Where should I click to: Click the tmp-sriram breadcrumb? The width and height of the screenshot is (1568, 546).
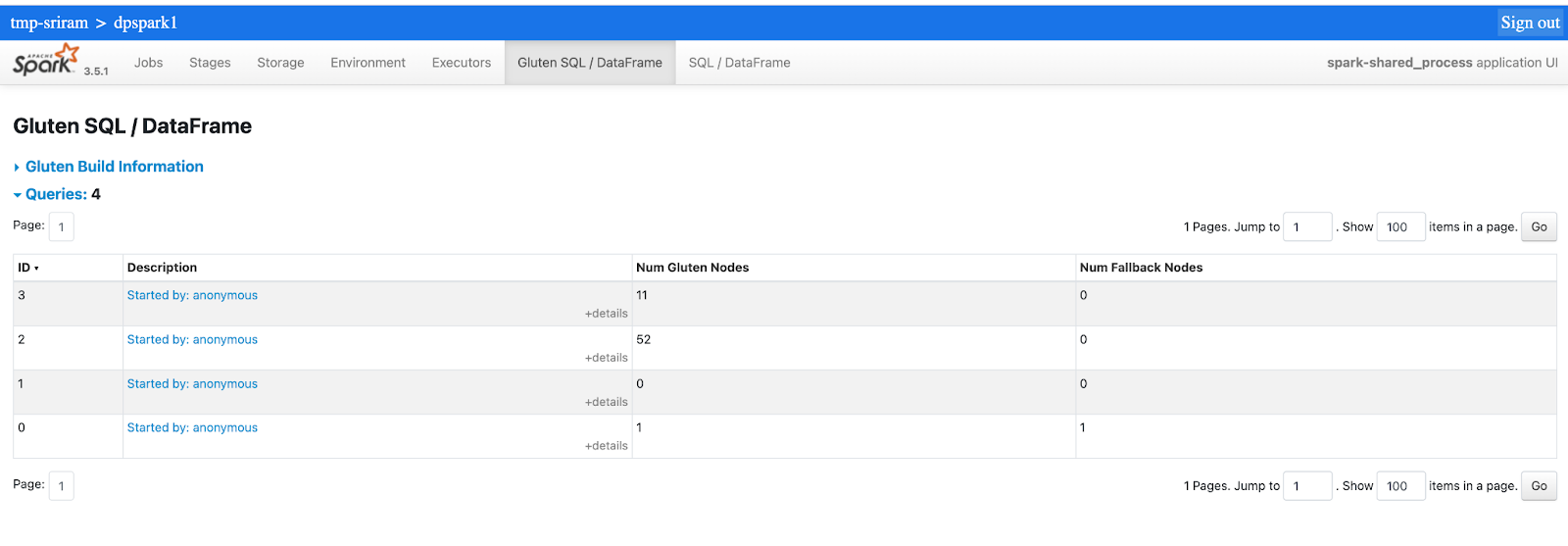49,23
